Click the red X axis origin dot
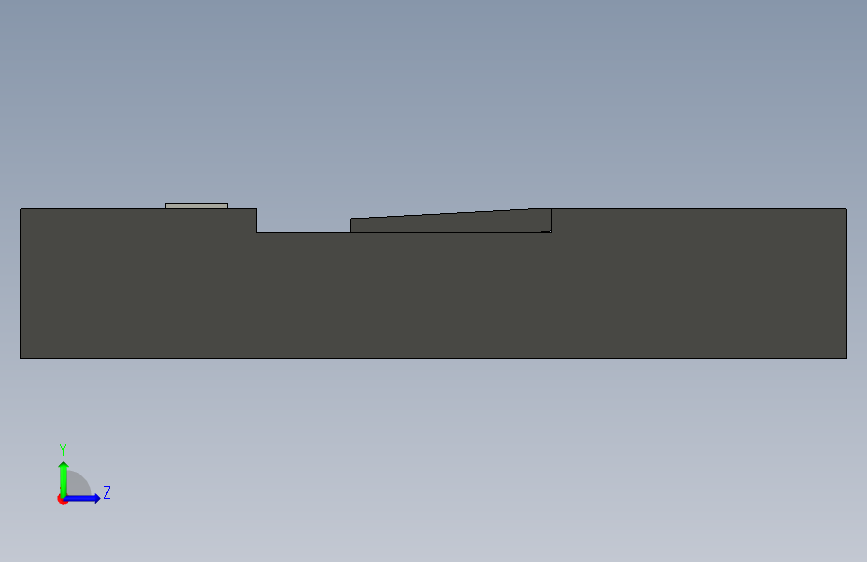This screenshot has width=867, height=562. tap(62, 499)
